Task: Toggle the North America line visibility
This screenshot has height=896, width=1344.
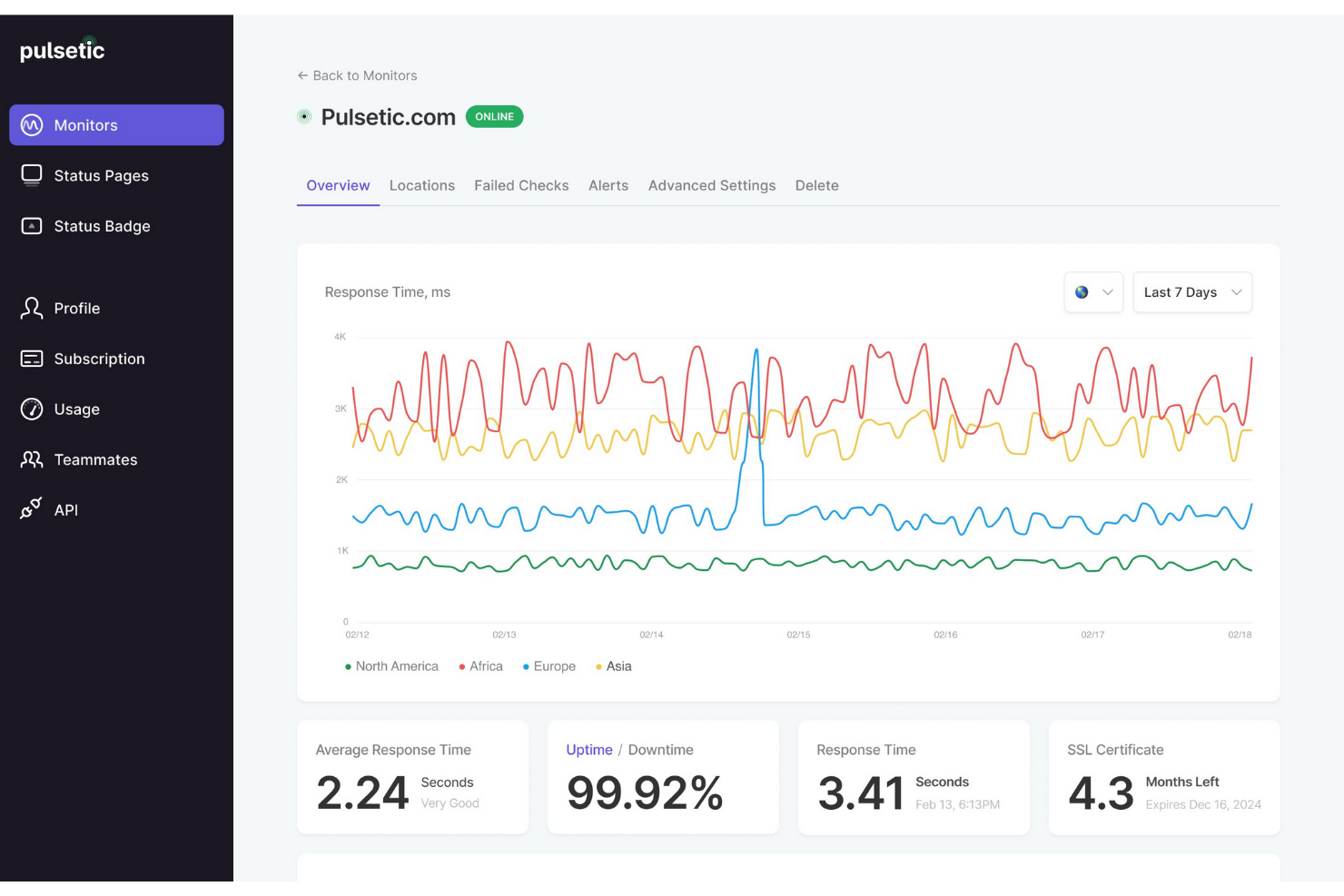Action: pyautogui.click(x=390, y=666)
